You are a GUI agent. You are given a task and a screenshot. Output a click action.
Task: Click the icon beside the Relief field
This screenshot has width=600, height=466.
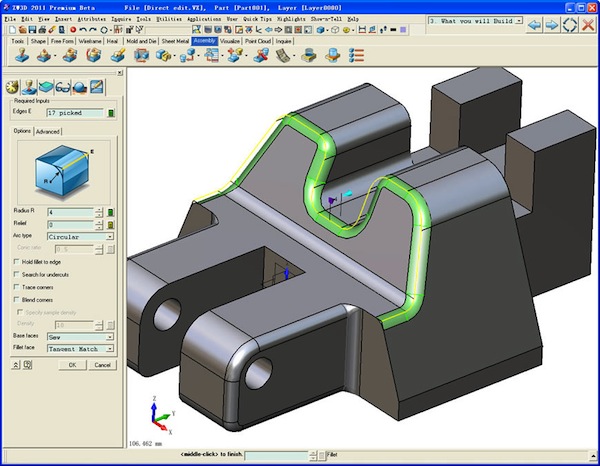point(110,225)
